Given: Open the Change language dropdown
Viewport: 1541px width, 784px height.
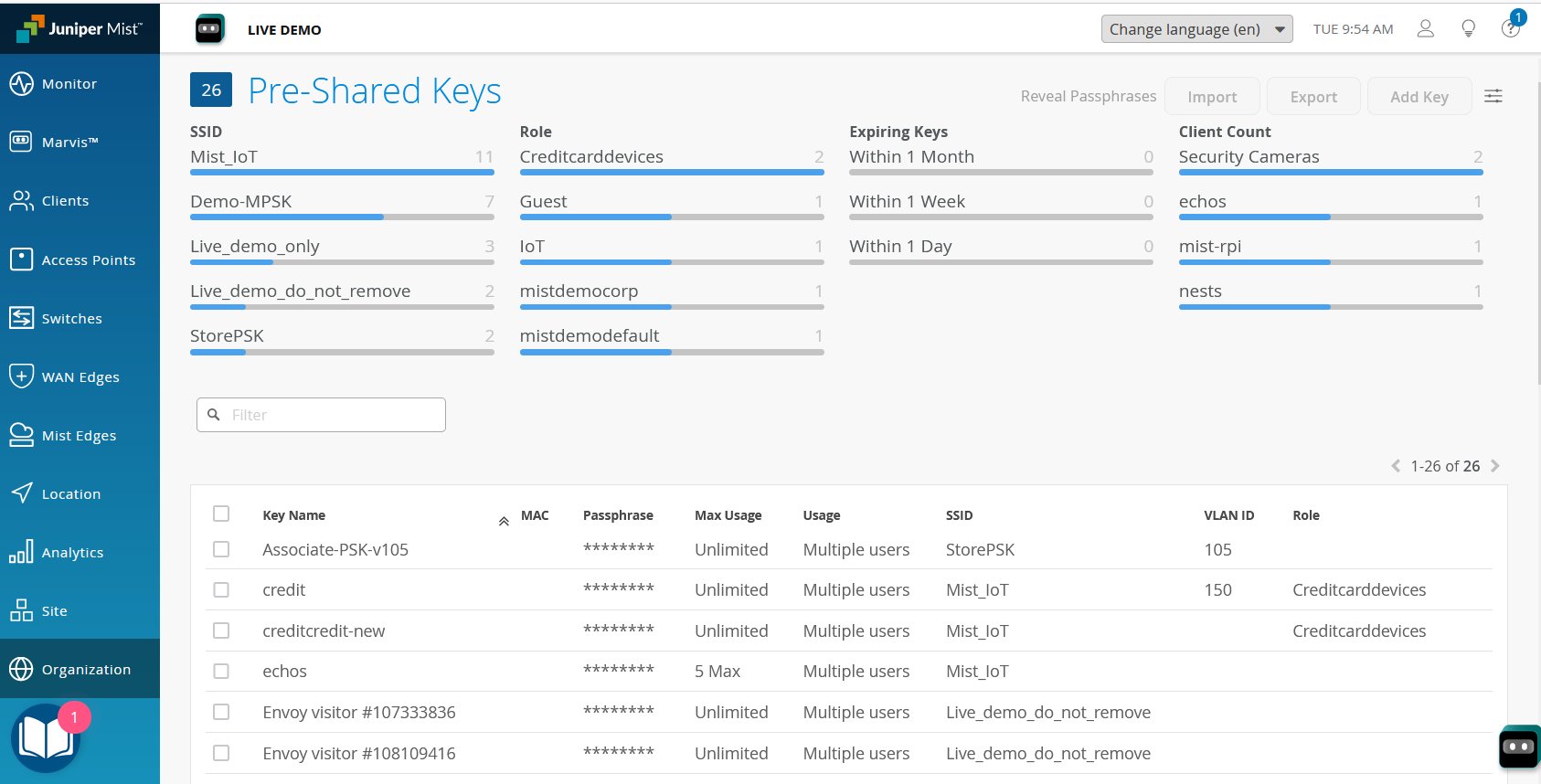Looking at the screenshot, I should [1196, 29].
